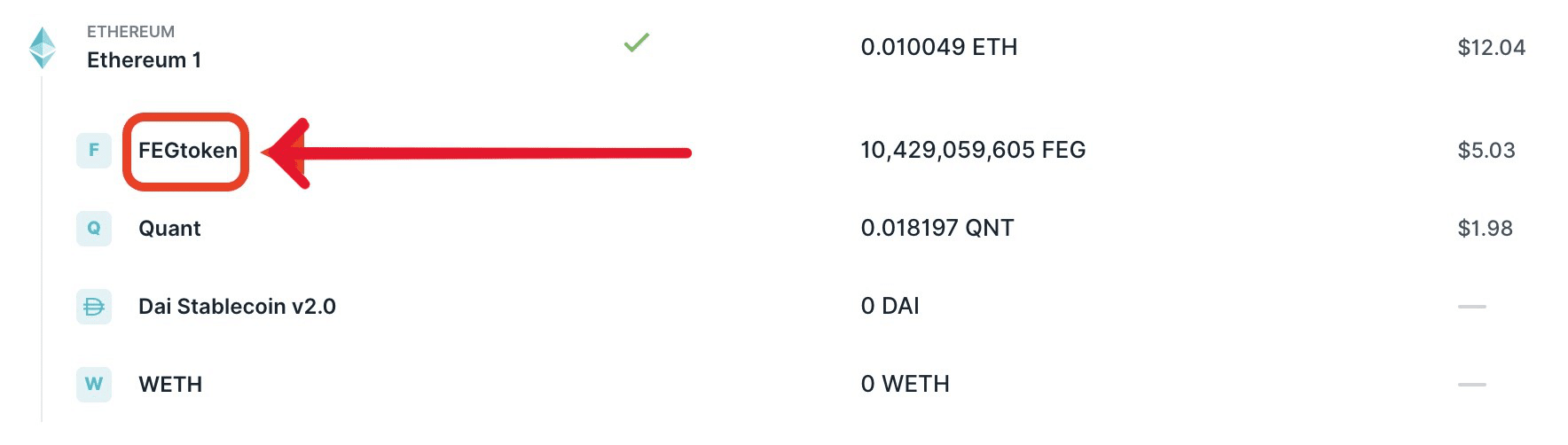The width and height of the screenshot is (1568, 445).
Task: Click the ETHEREUM network label
Action: click(130, 32)
